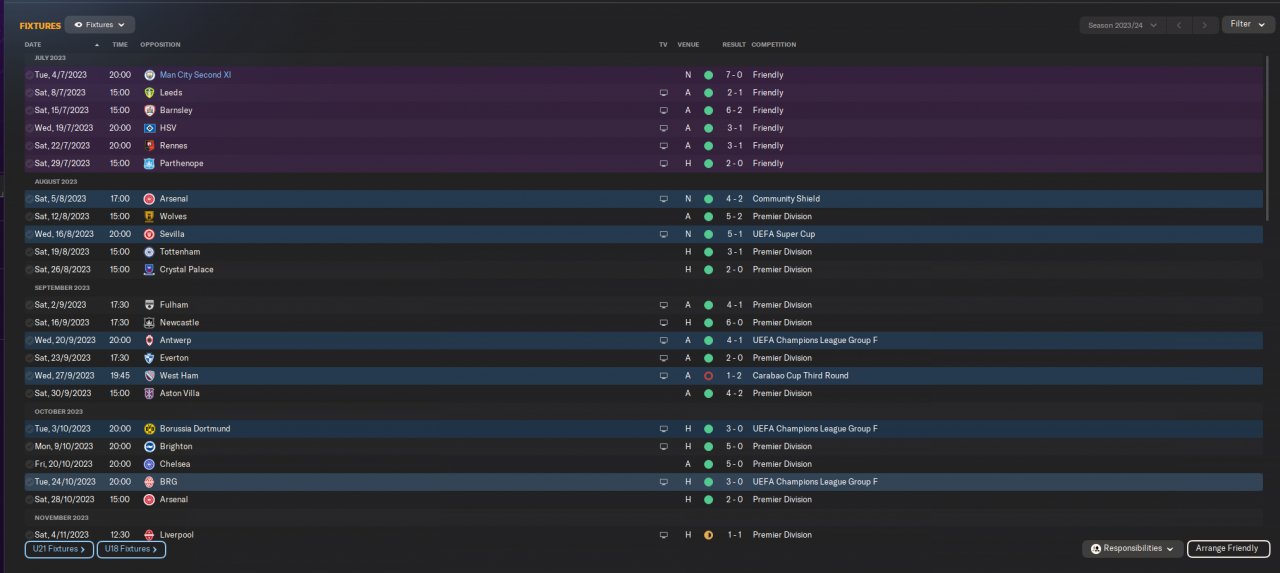The width and height of the screenshot is (1280, 573).
Task: Click the Crystal Palace club badge
Action: (x=149, y=270)
